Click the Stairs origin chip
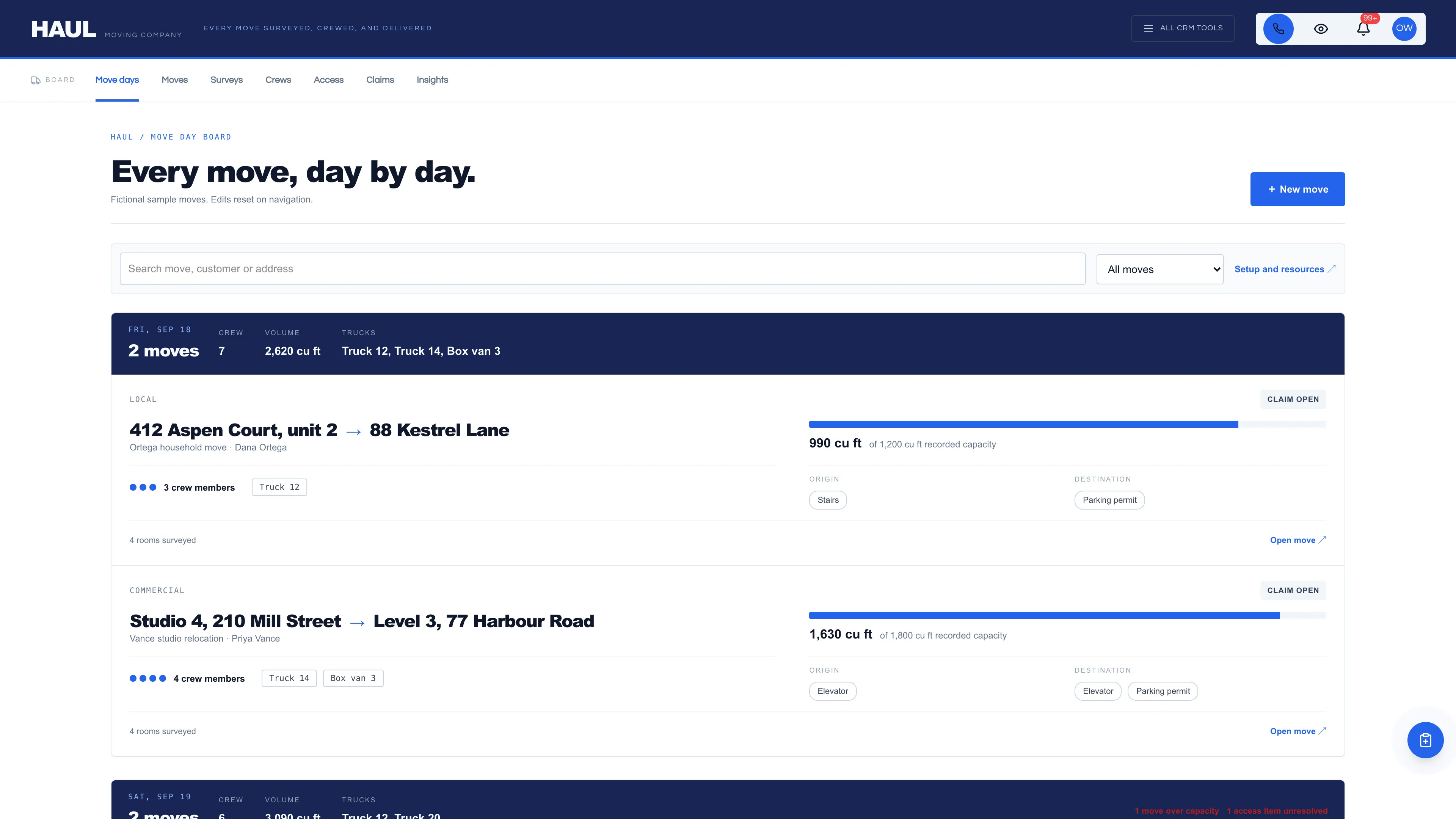This screenshot has width=1456, height=819. coord(827,500)
